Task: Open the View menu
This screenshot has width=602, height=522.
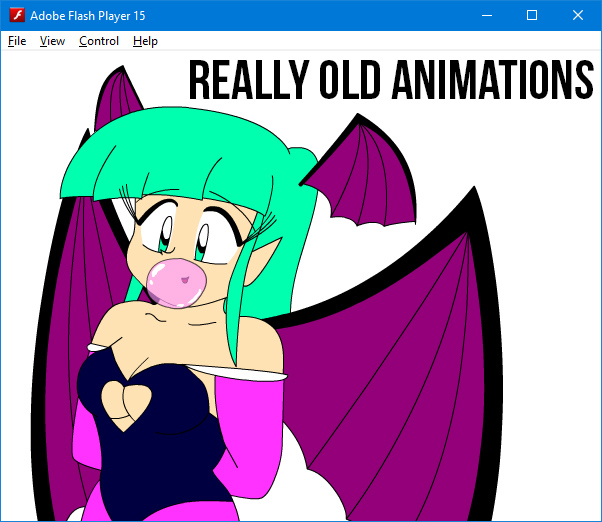Action: click(x=52, y=41)
